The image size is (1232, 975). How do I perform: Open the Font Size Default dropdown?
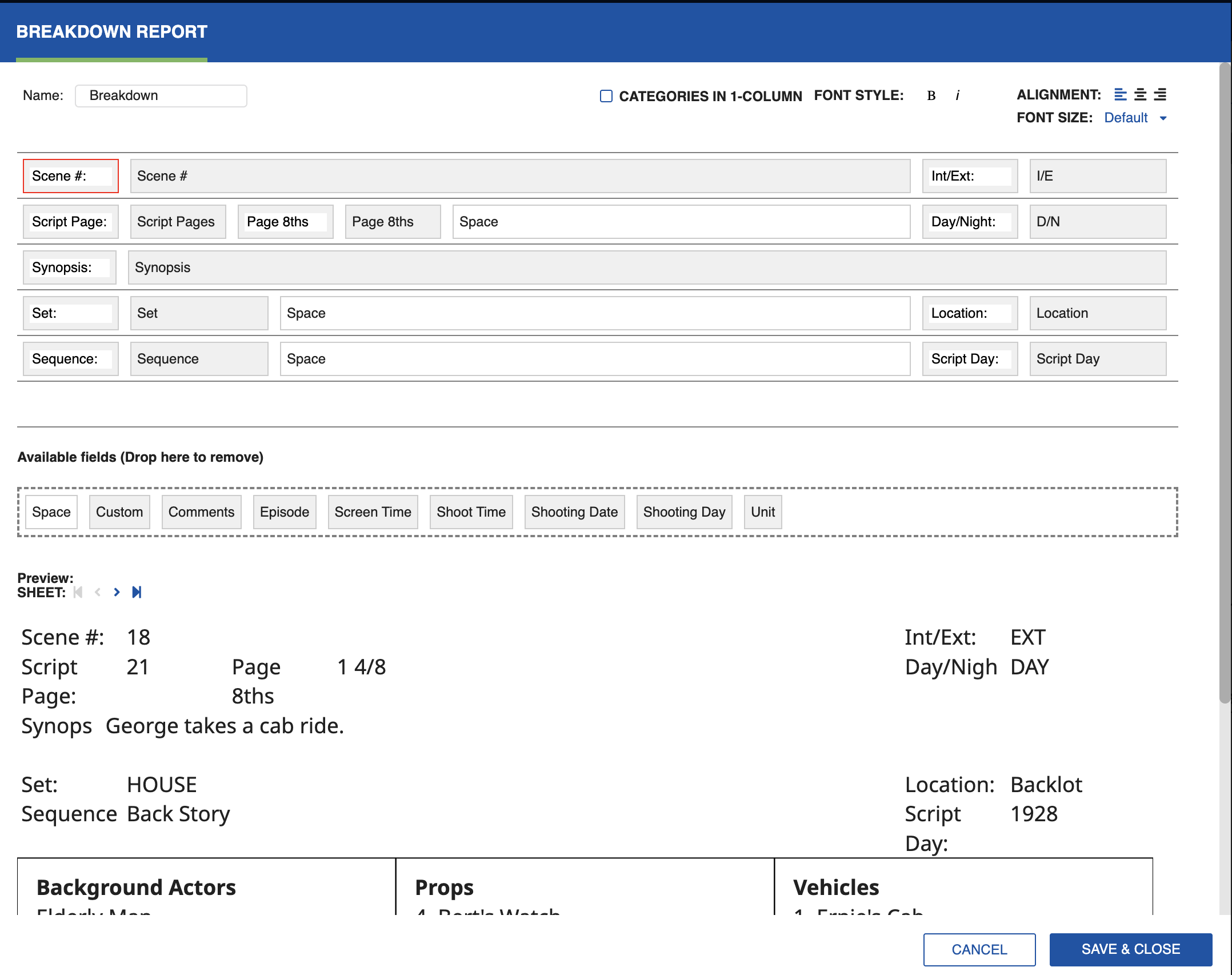(x=1125, y=118)
